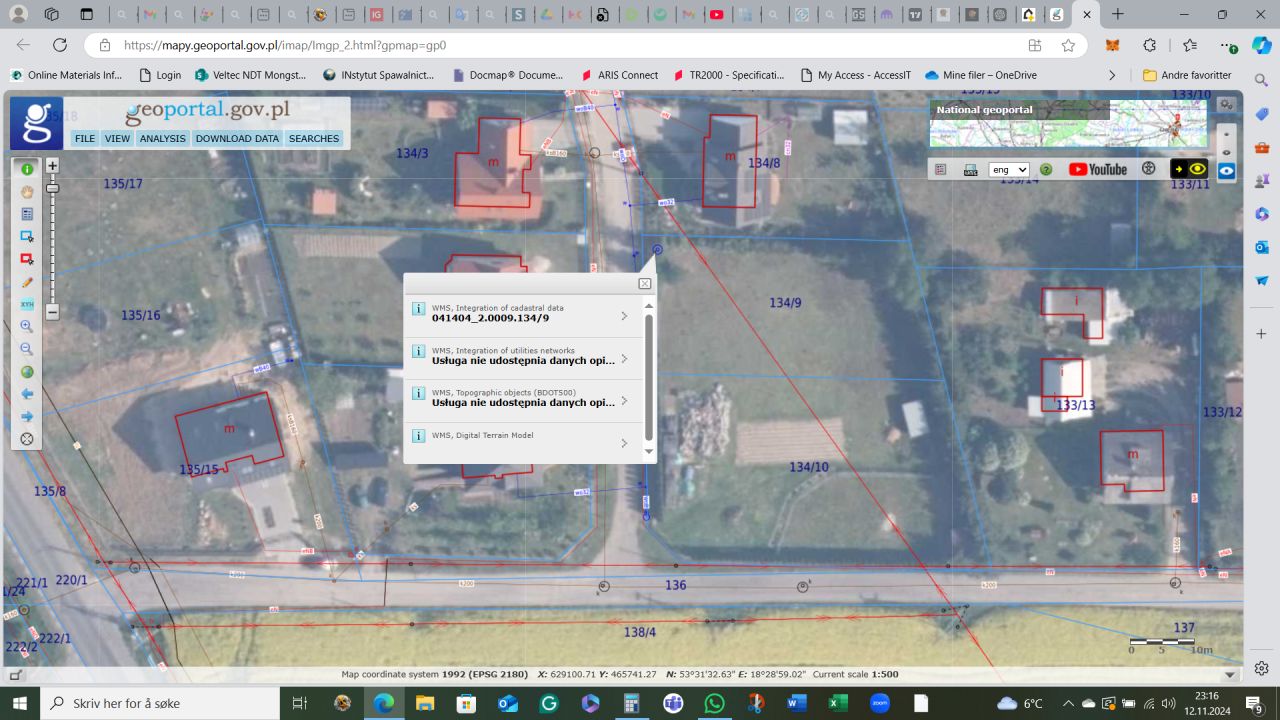Viewport: 1280px width, 720px height.
Task: Choose the blue rectangle selection tool
Action: coord(27,236)
